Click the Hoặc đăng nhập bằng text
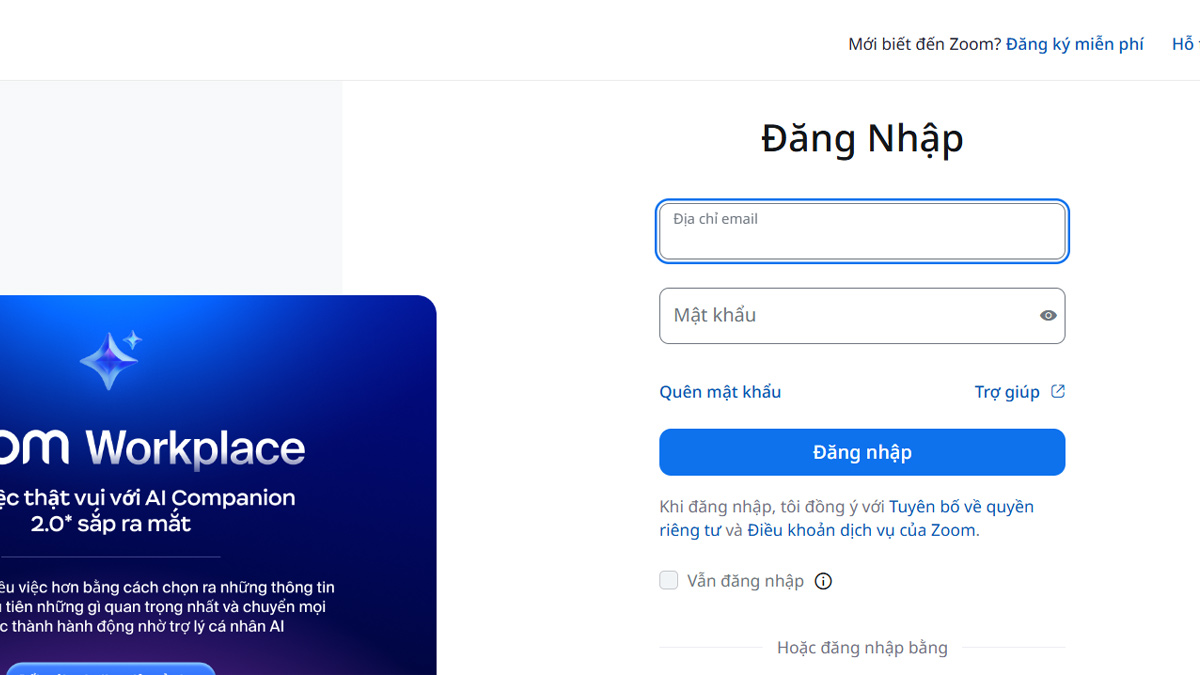This screenshot has width=1200, height=675. point(862,648)
